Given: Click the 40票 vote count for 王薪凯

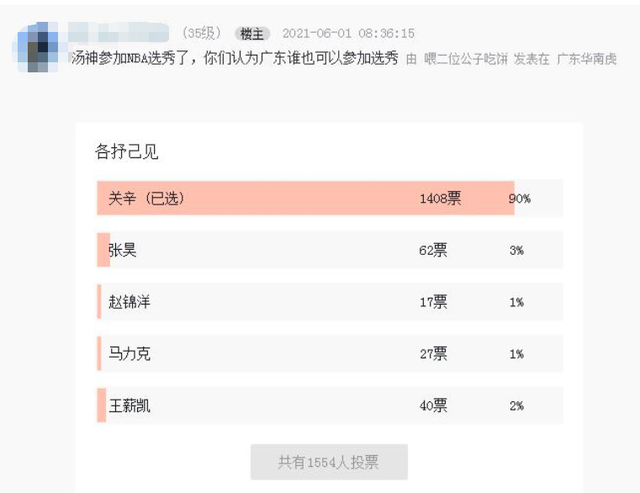Looking at the screenshot, I should click(x=433, y=406).
